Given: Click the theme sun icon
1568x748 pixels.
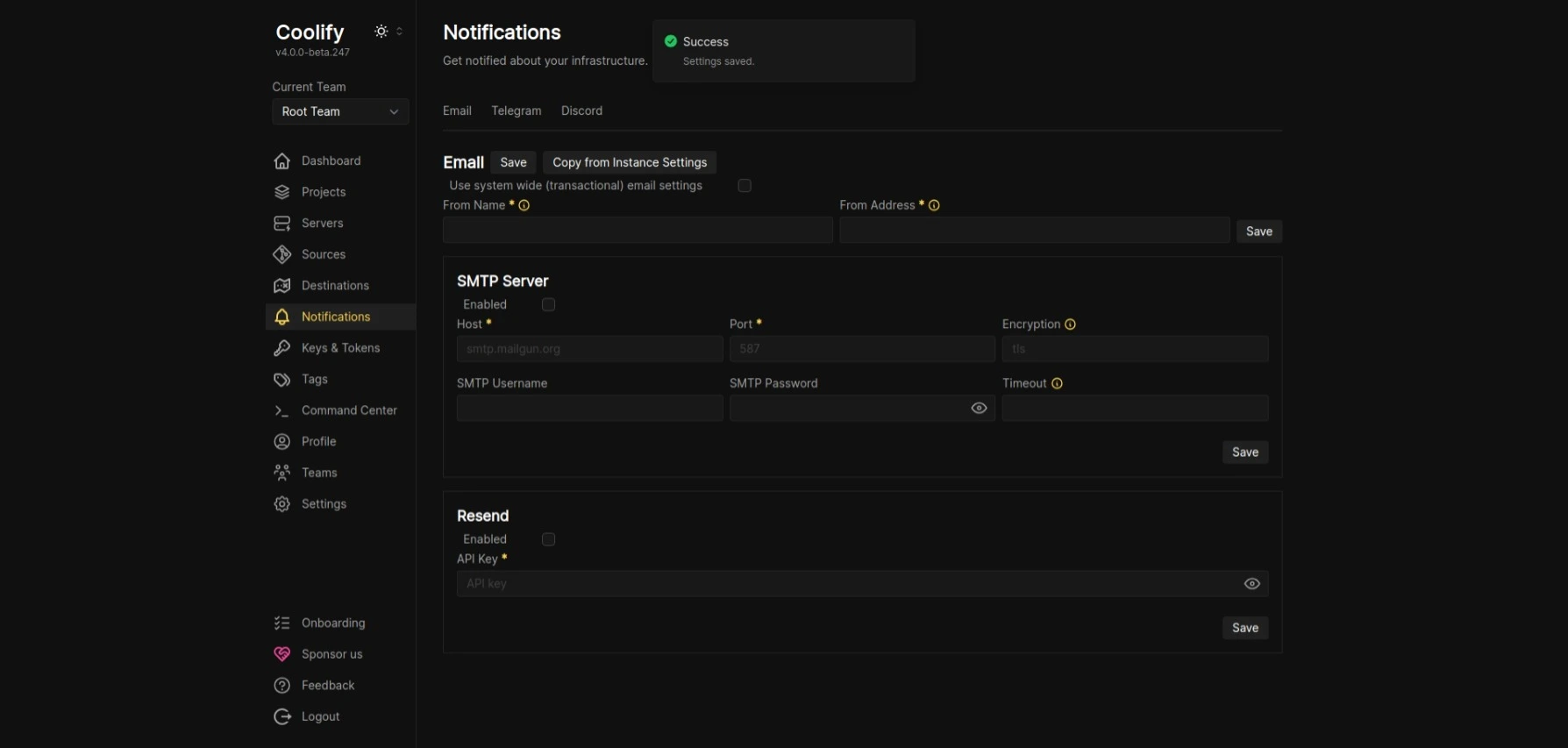Looking at the screenshot, I should pos(381,32).
